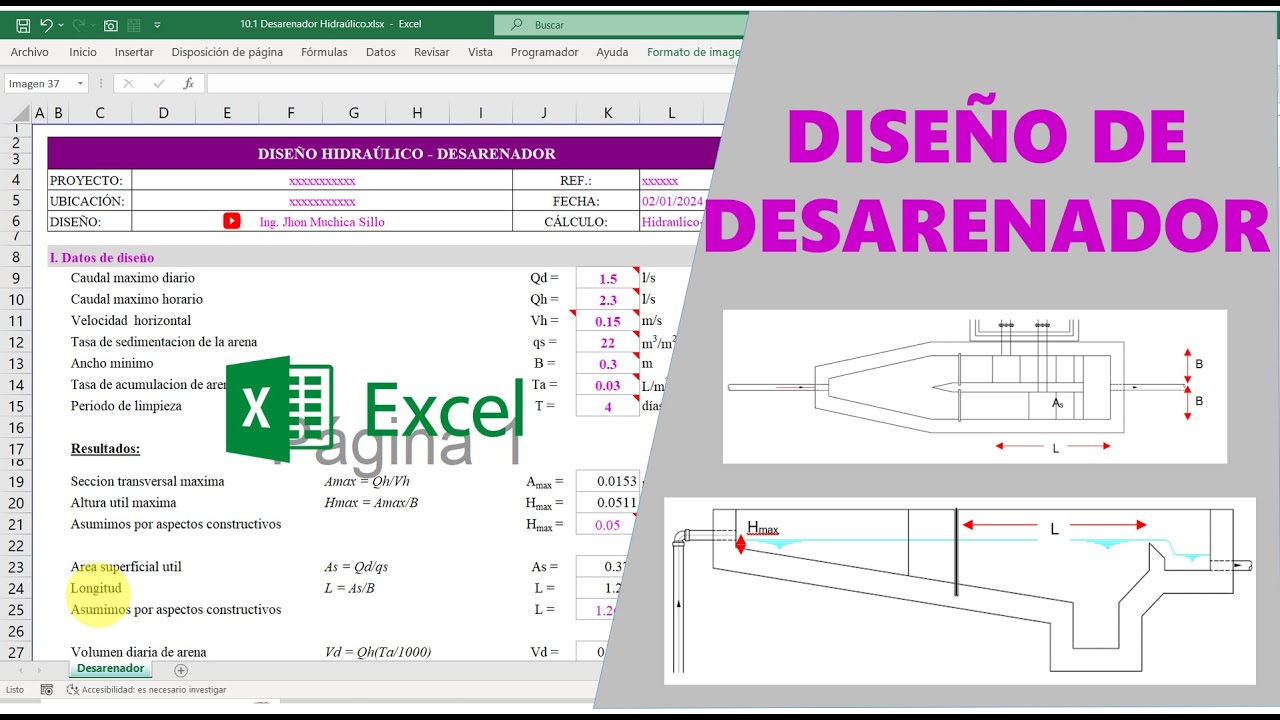
Task: Click the Excel logo overlay image
Action: pos(374,410)
